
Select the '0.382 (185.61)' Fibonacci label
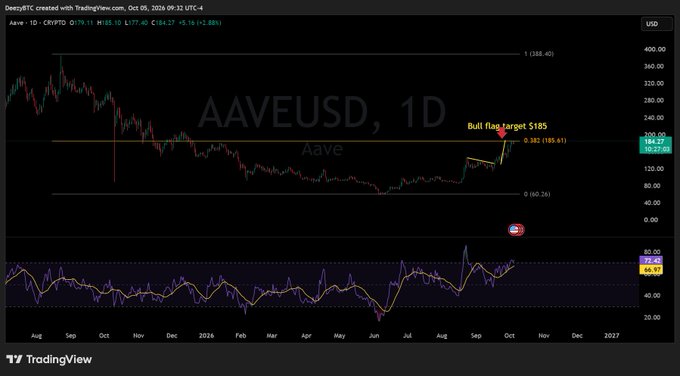point(545,141)
